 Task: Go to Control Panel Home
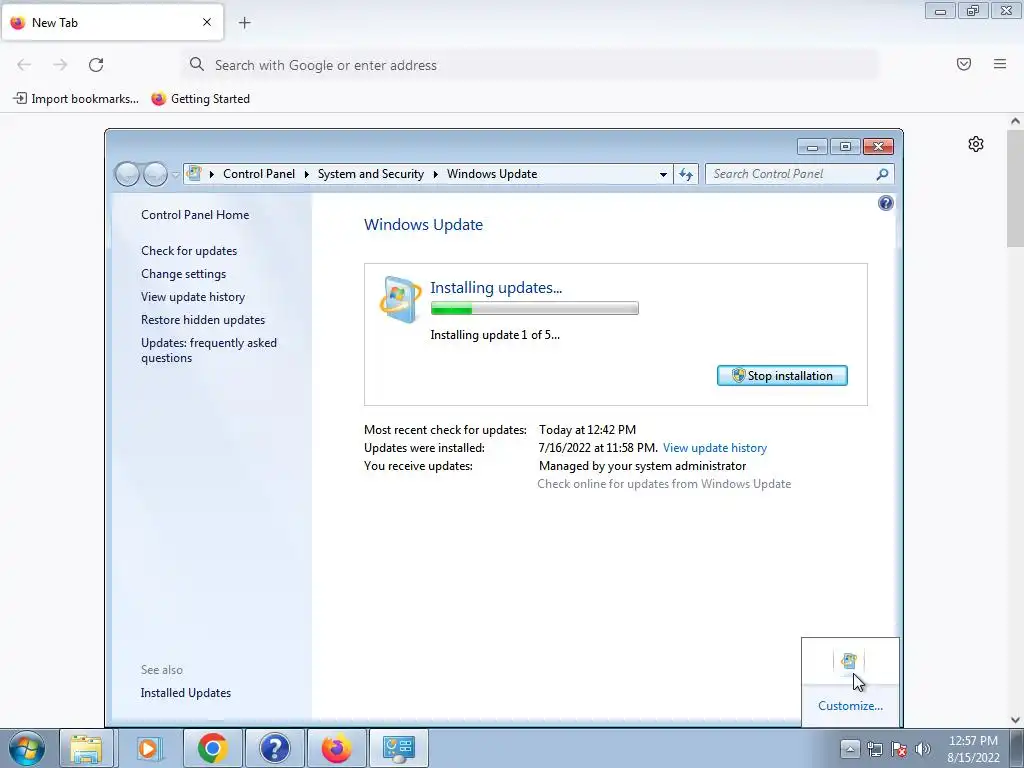pyautogui.click(x=195, y=215)
